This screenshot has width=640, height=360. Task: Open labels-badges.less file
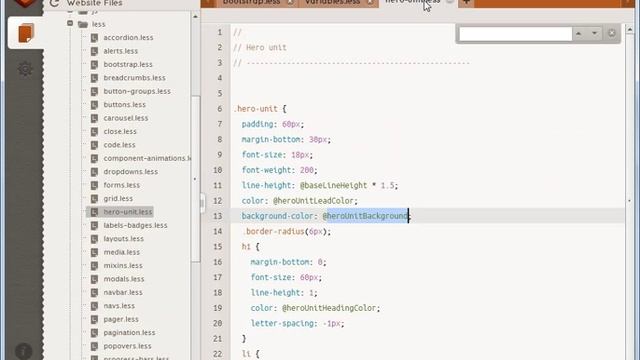(x=136, y=226)
